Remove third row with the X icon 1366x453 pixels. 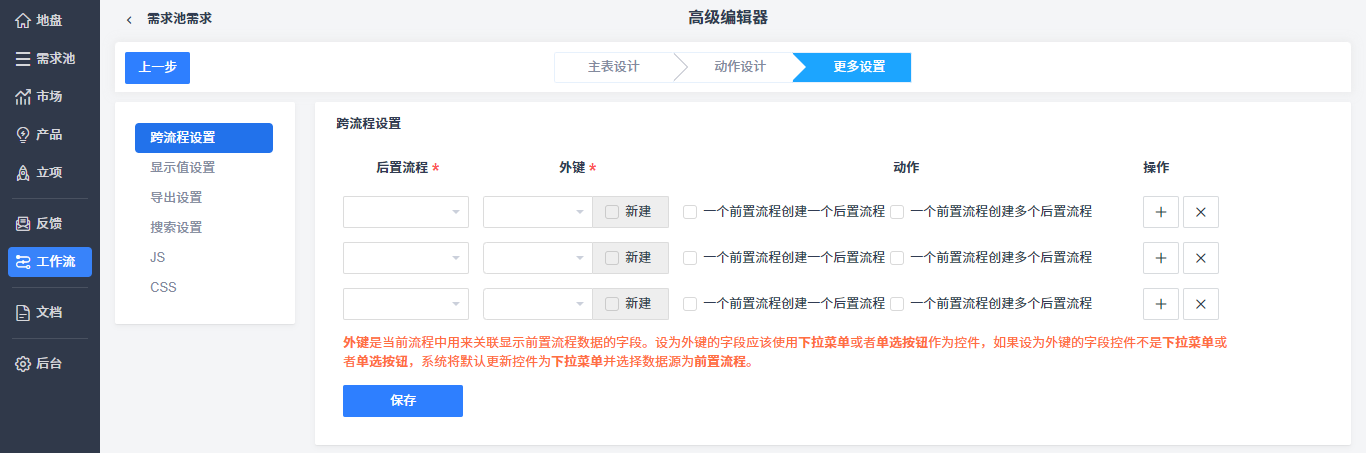pyautogui.click(x=1201, y=304)
